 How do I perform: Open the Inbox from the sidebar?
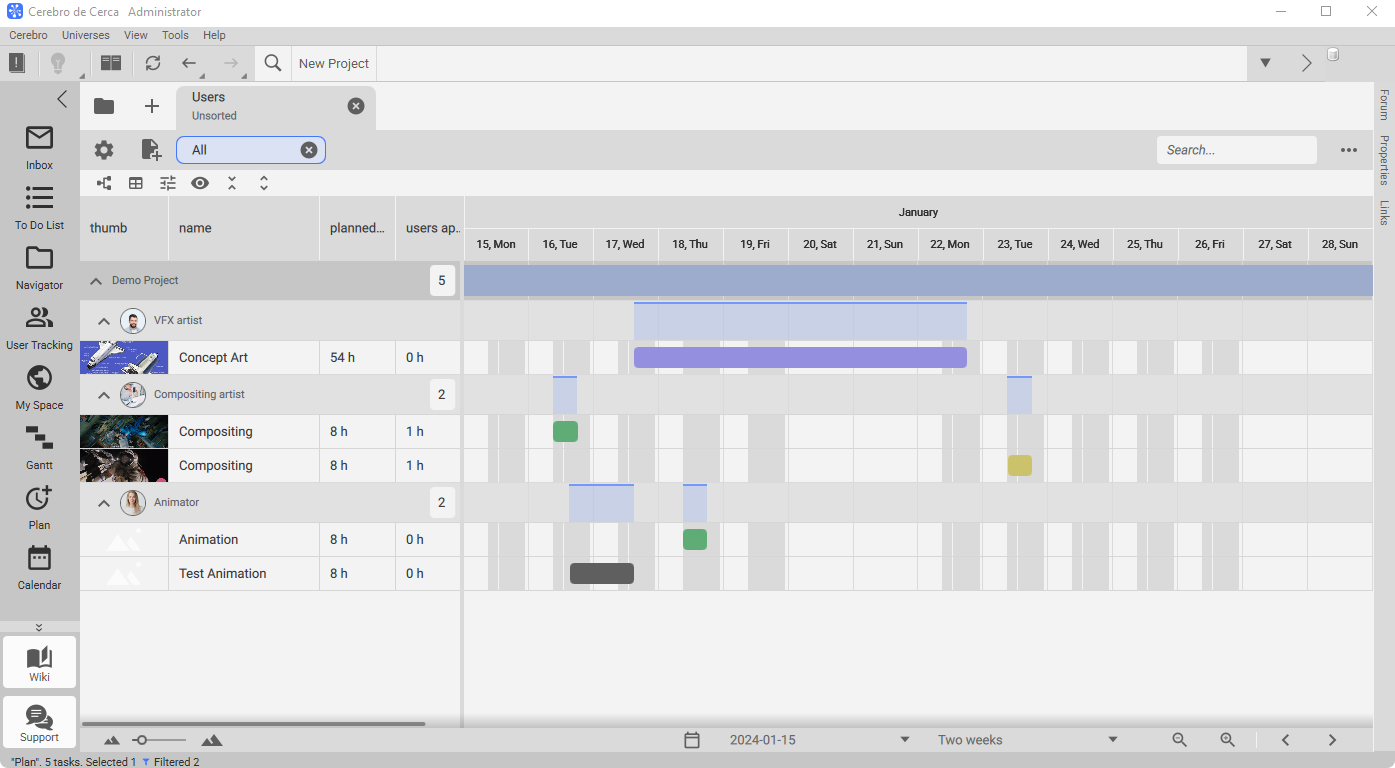(x=39, y=146)
